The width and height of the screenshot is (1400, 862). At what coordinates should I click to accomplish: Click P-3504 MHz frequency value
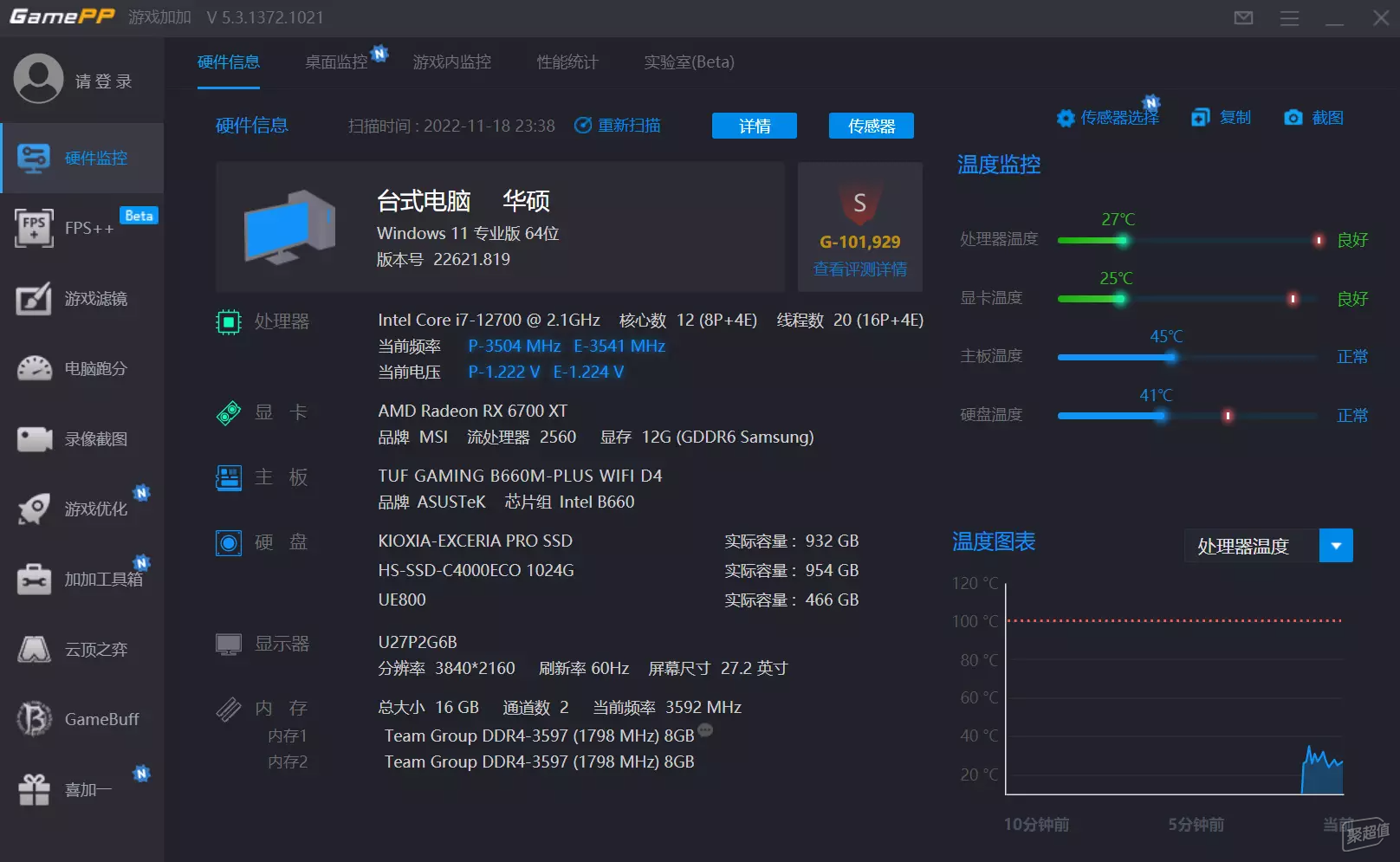point(515,347)
